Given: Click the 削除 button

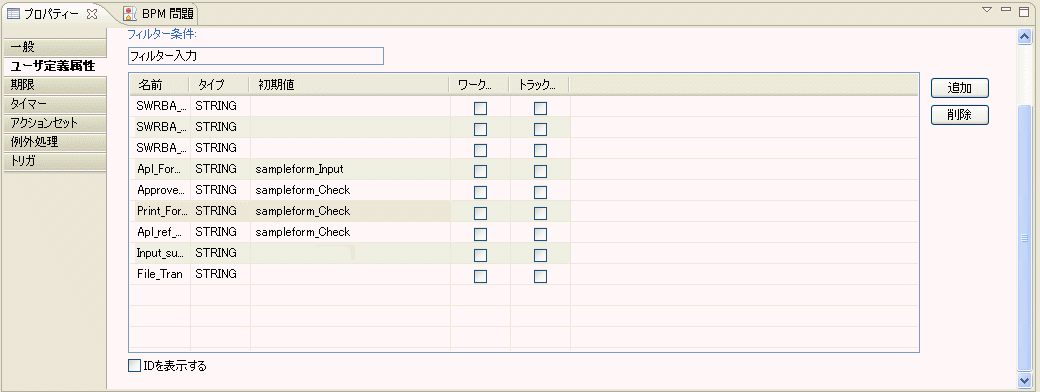Looking at the screenshot, I should click(960, 115).
